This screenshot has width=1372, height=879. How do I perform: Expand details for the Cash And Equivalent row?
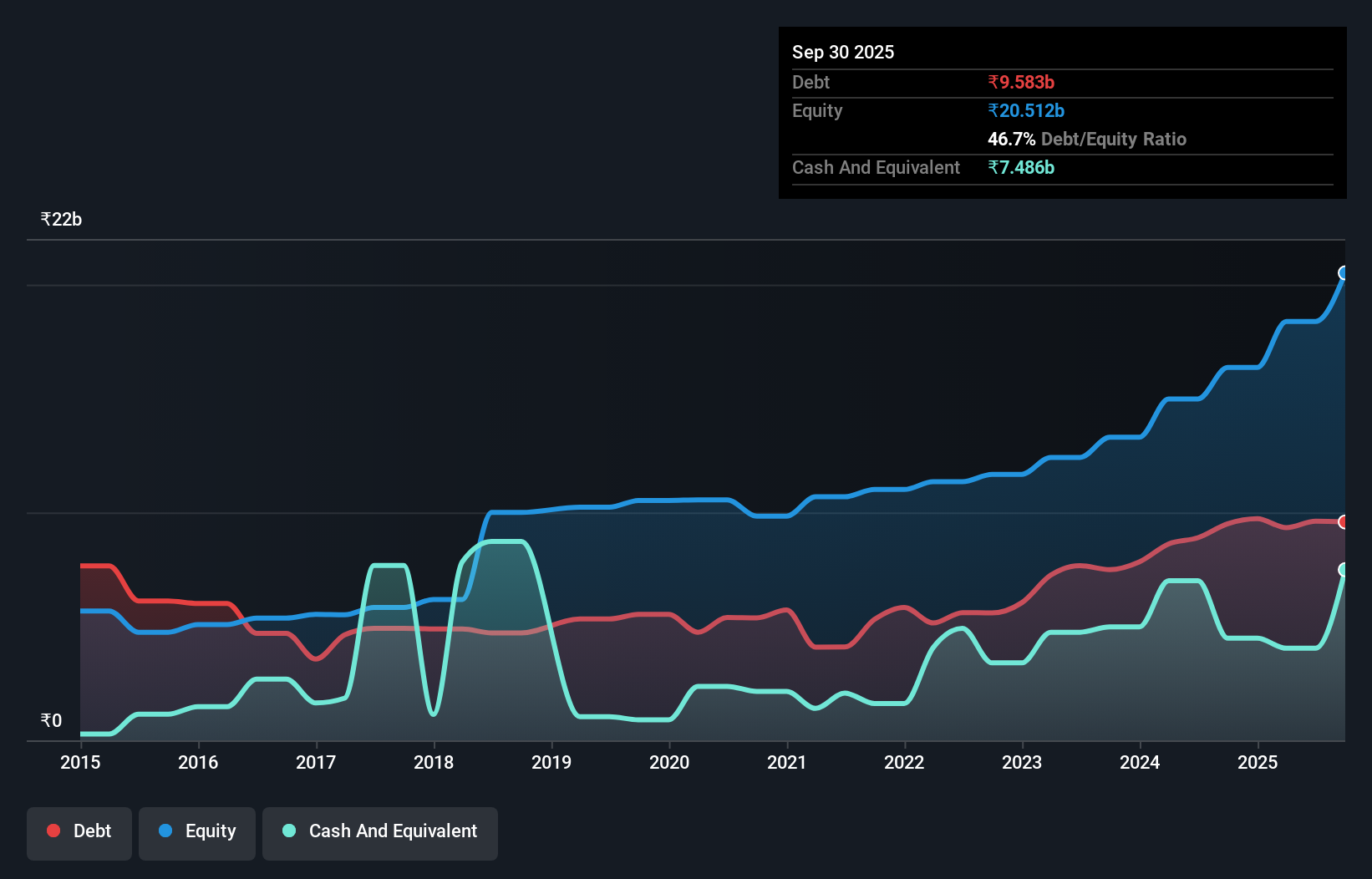(876, 167)
